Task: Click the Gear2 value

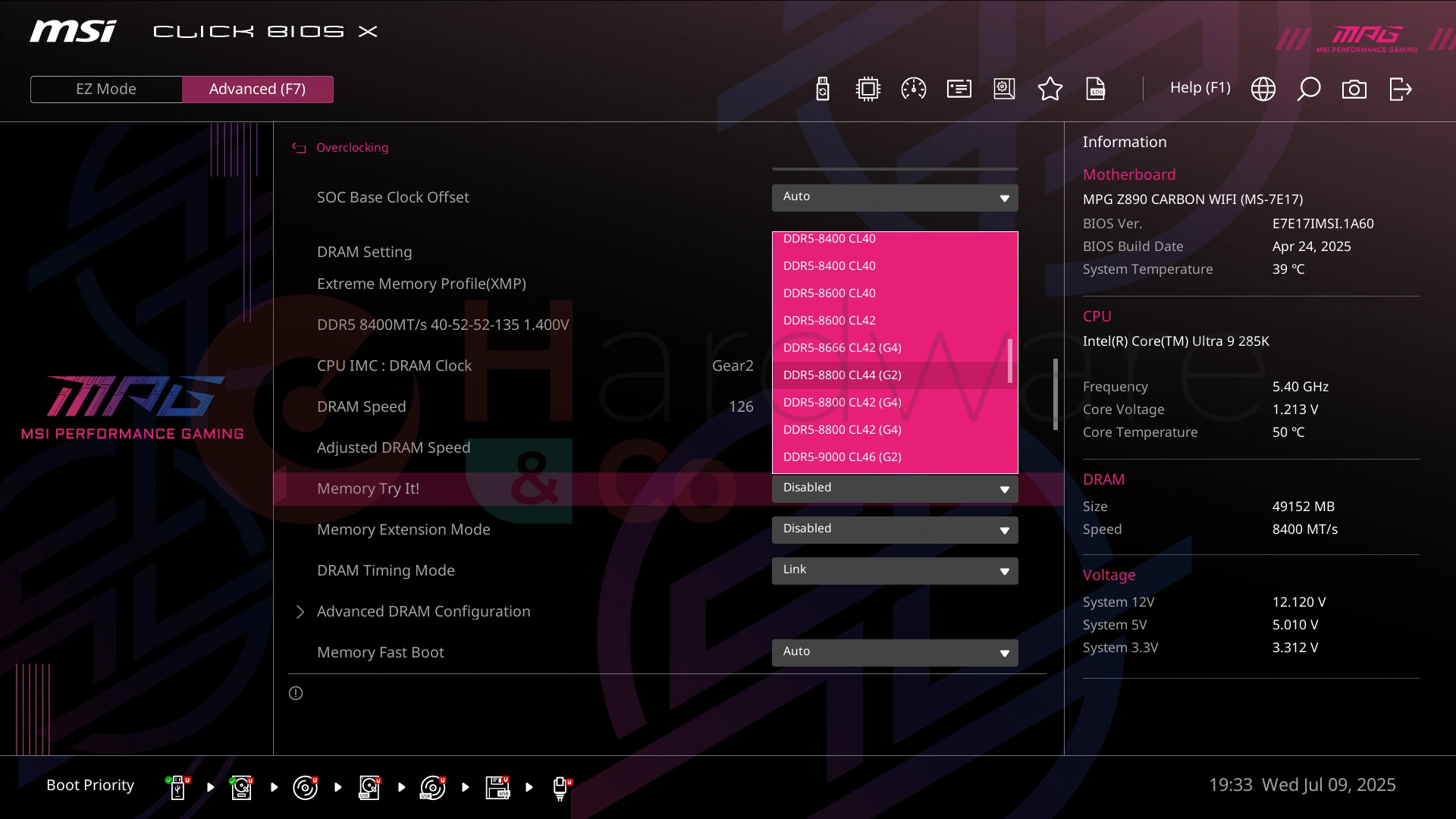Action: coord(733,366)
